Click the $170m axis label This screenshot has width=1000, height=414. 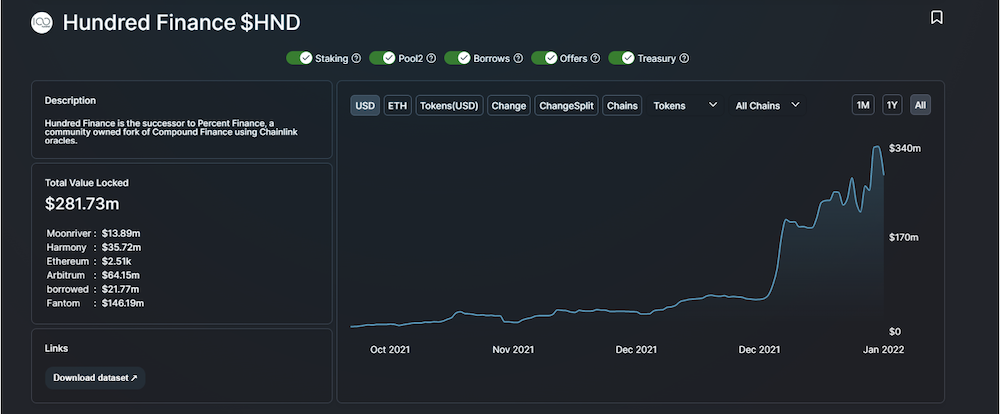pyautogui.click(x=905, y=237)
